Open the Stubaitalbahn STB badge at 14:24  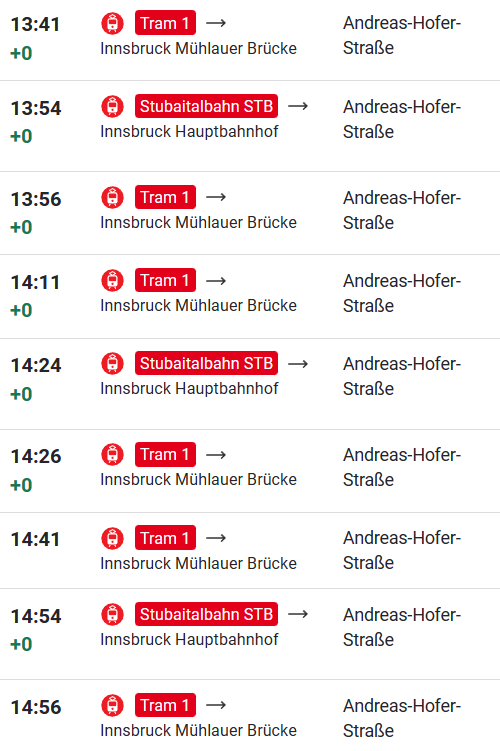(x=206, y=363)
